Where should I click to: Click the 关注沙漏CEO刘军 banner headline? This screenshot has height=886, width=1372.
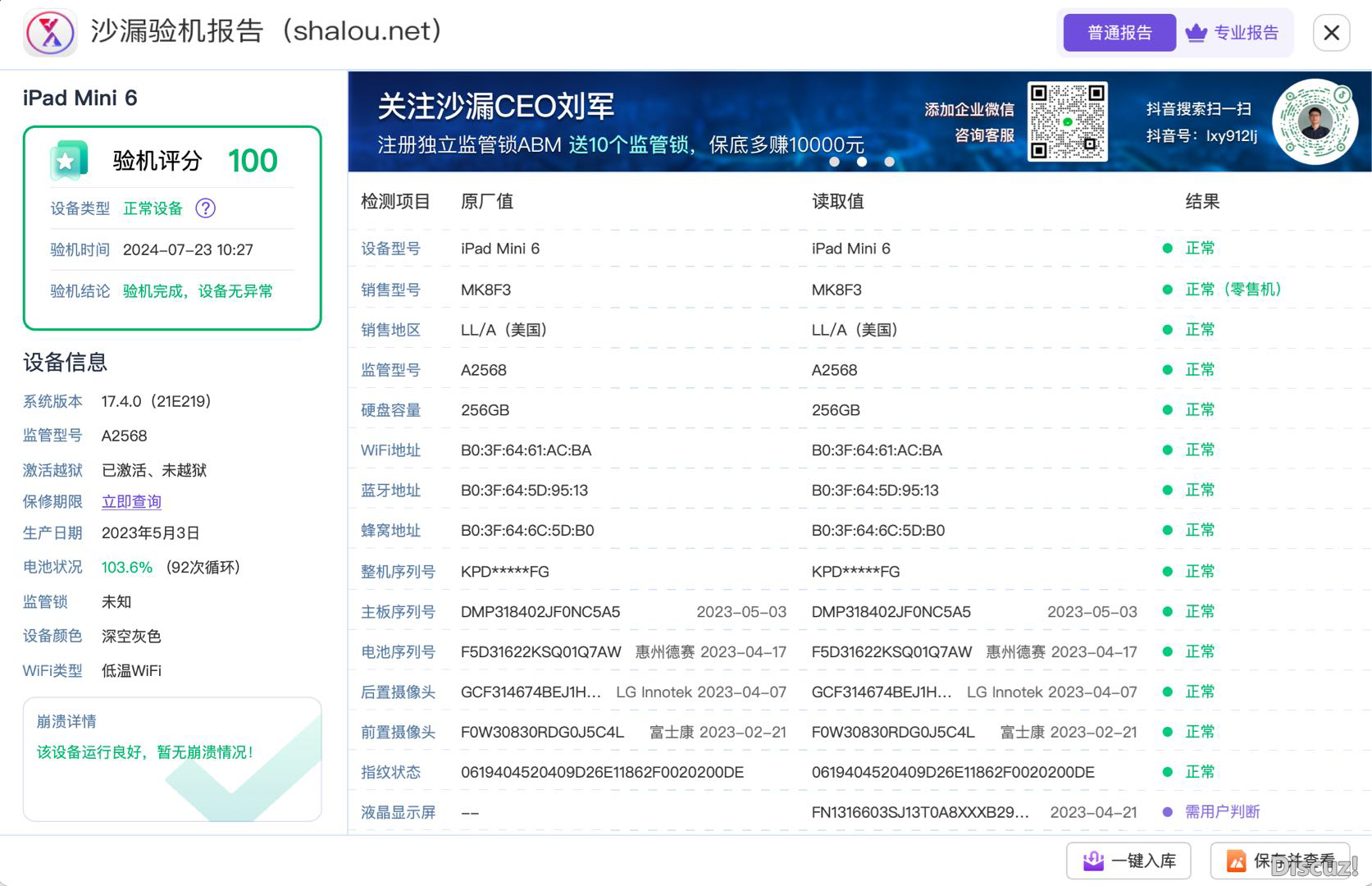496,107
